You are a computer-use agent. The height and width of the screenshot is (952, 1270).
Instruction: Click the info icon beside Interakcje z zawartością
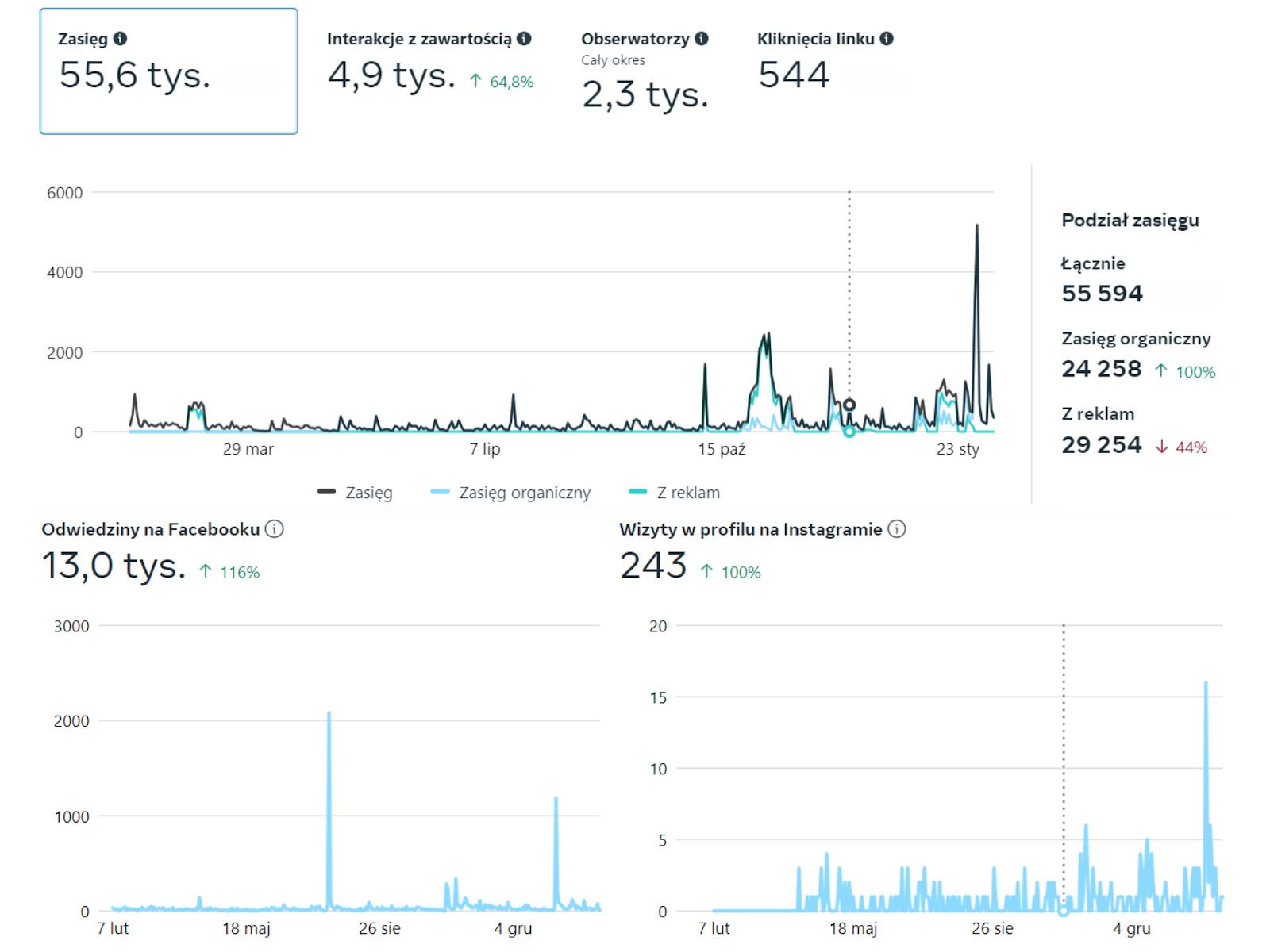tap(524, 38)
